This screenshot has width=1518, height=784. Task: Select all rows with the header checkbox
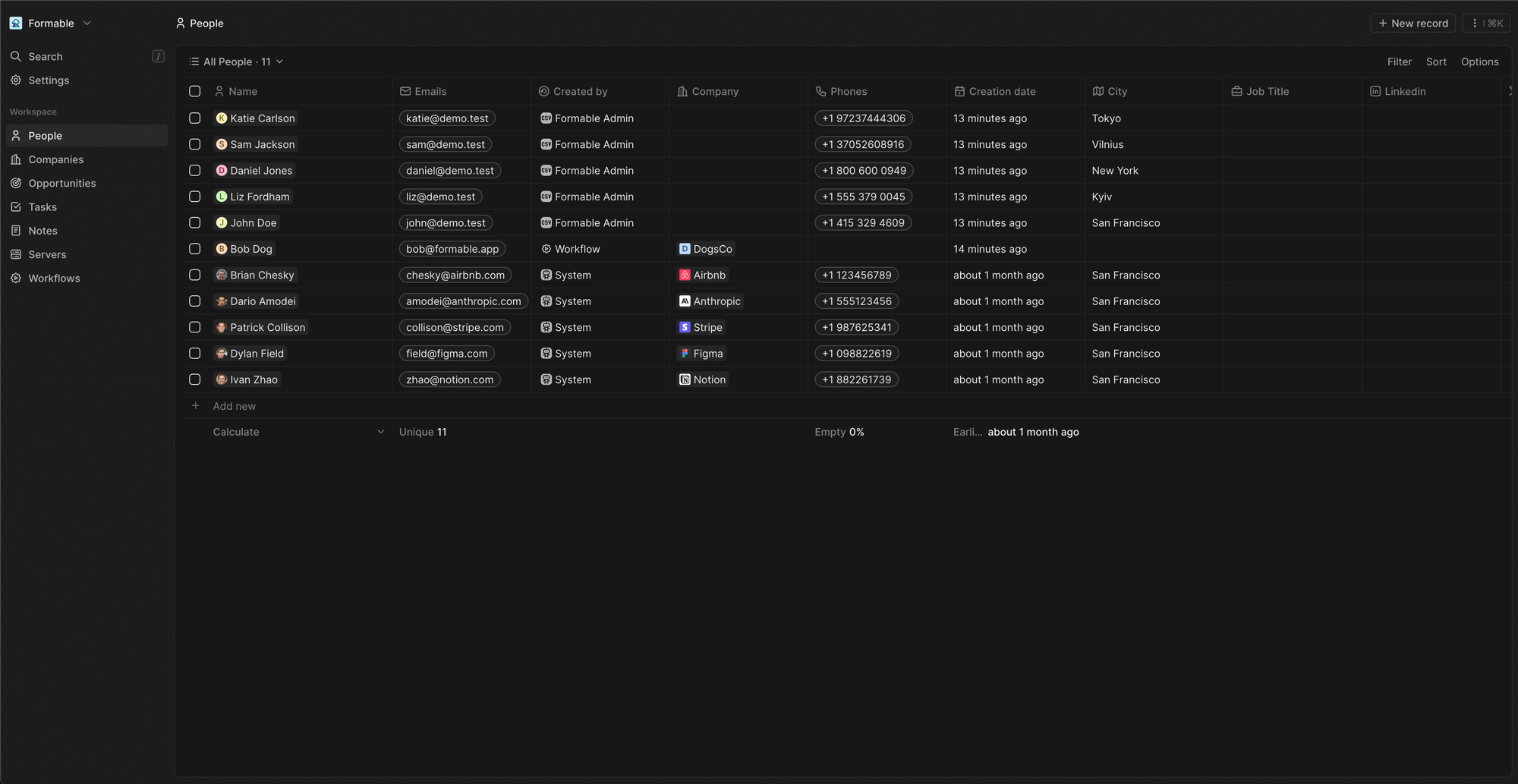tap(194, 90)
